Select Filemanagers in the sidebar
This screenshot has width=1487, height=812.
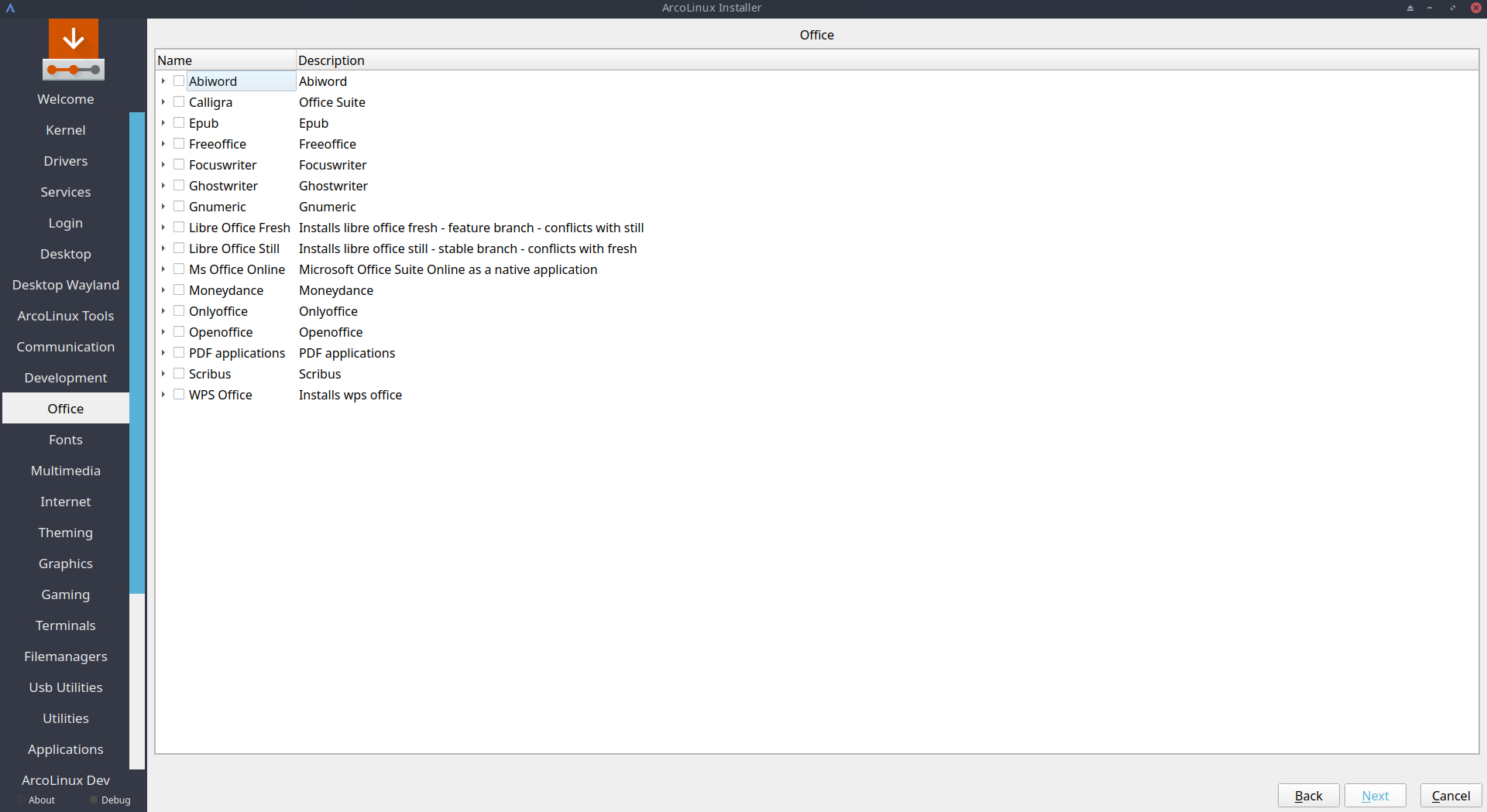pos(66,656)
